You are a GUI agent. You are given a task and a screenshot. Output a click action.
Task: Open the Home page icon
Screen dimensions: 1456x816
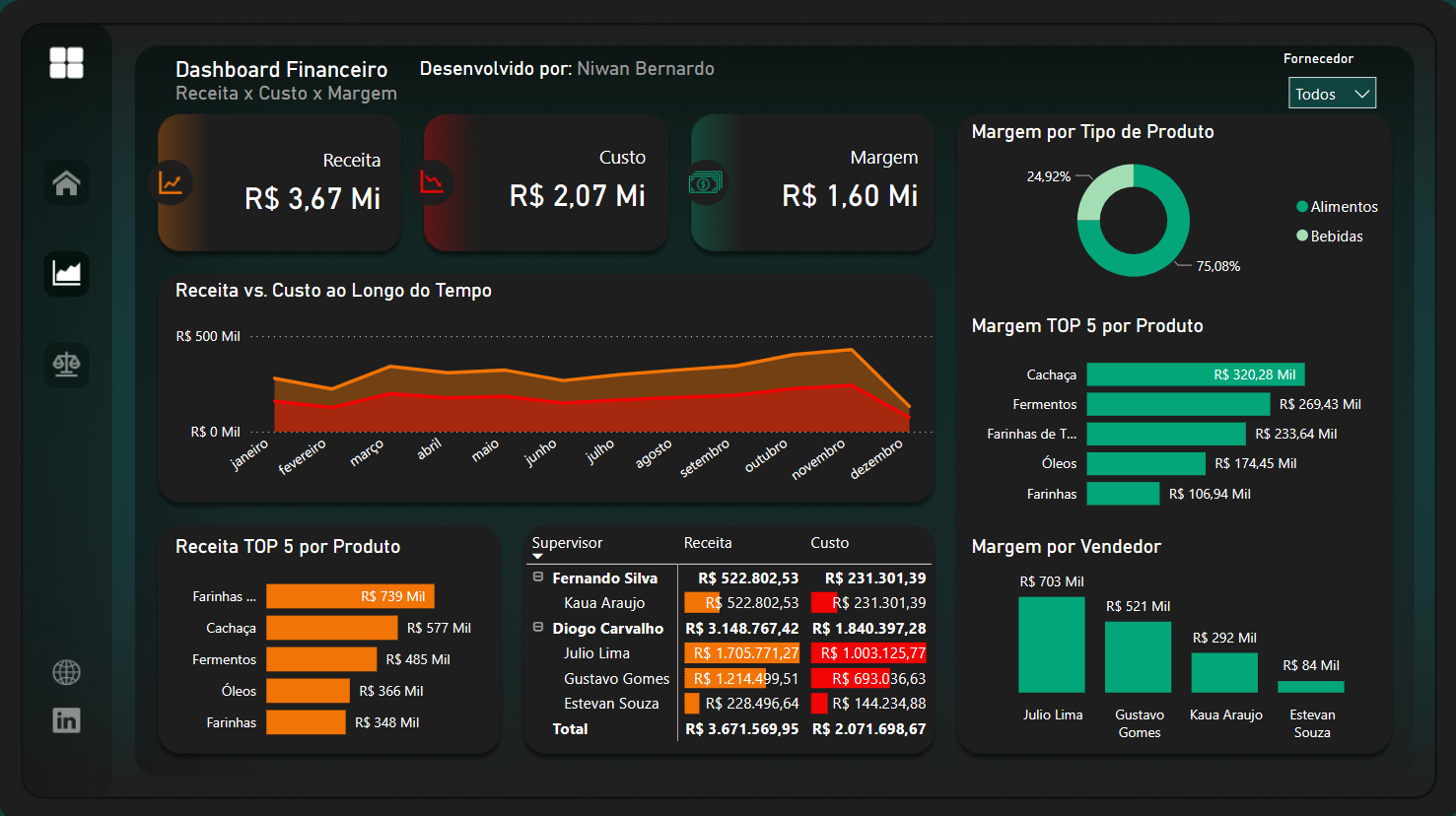coord(66,182)
